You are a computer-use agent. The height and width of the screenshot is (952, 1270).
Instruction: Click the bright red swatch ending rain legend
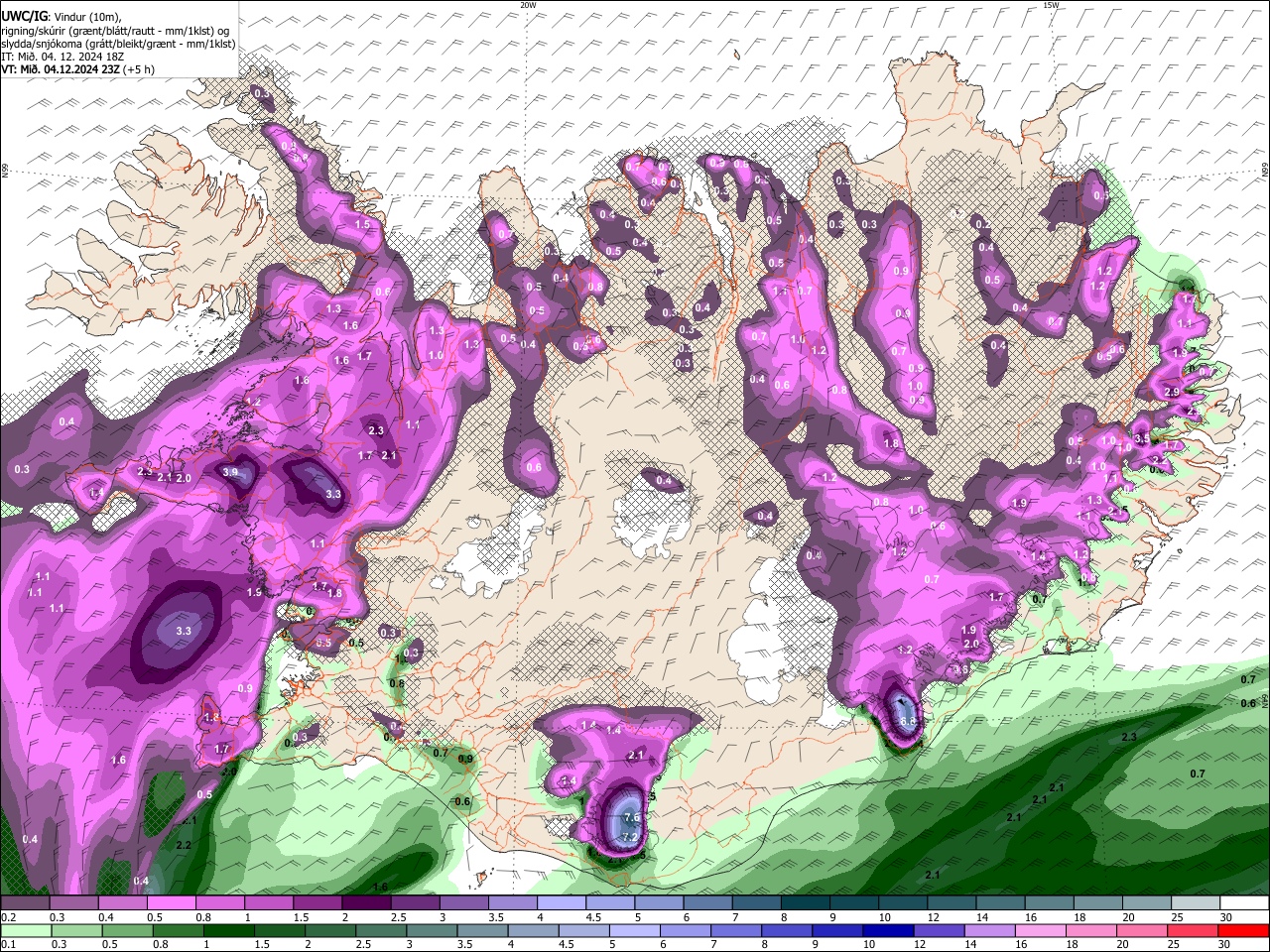coord(1245,931)
